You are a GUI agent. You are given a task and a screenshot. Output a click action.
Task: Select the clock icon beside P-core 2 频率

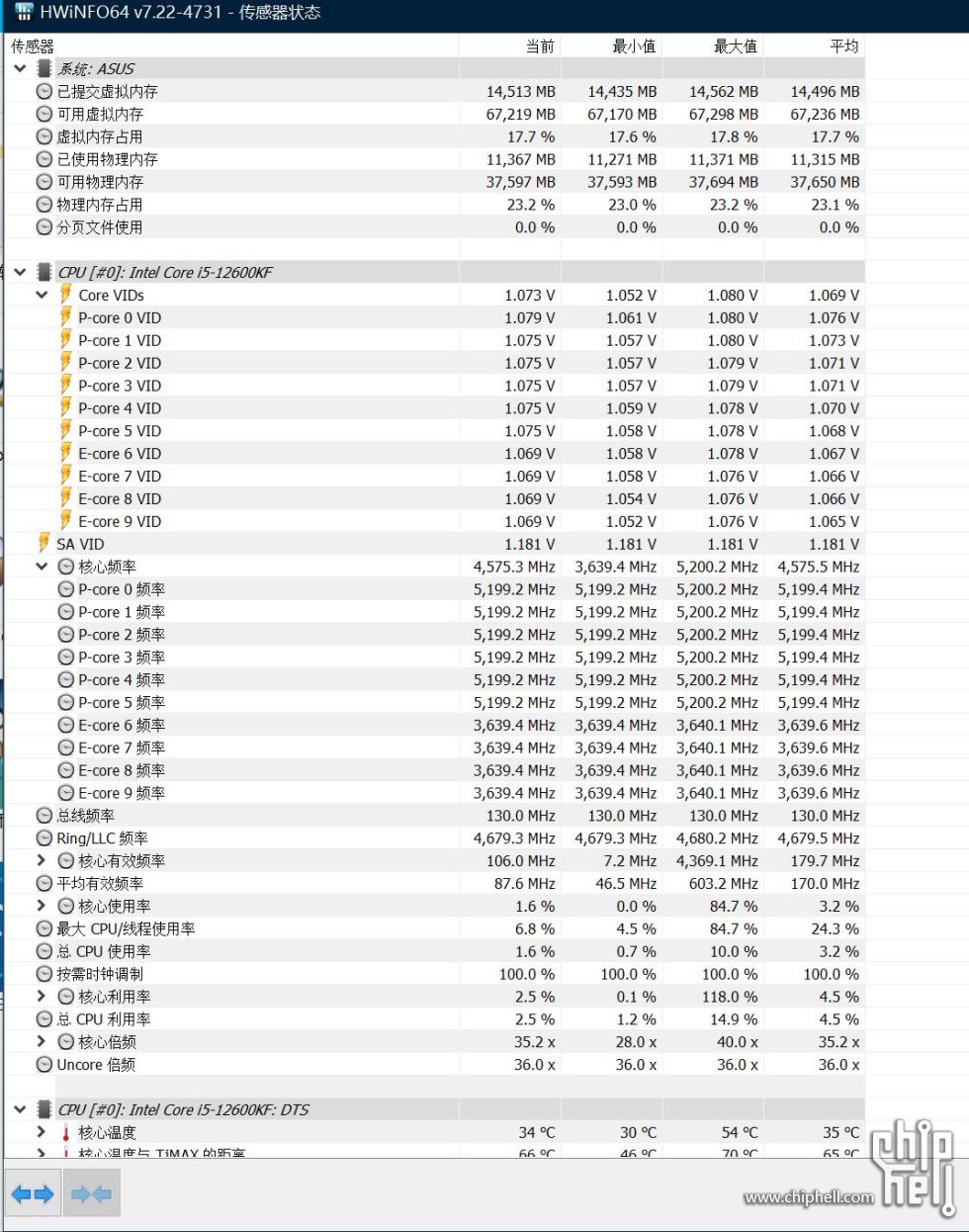click(x=66, y=635)
